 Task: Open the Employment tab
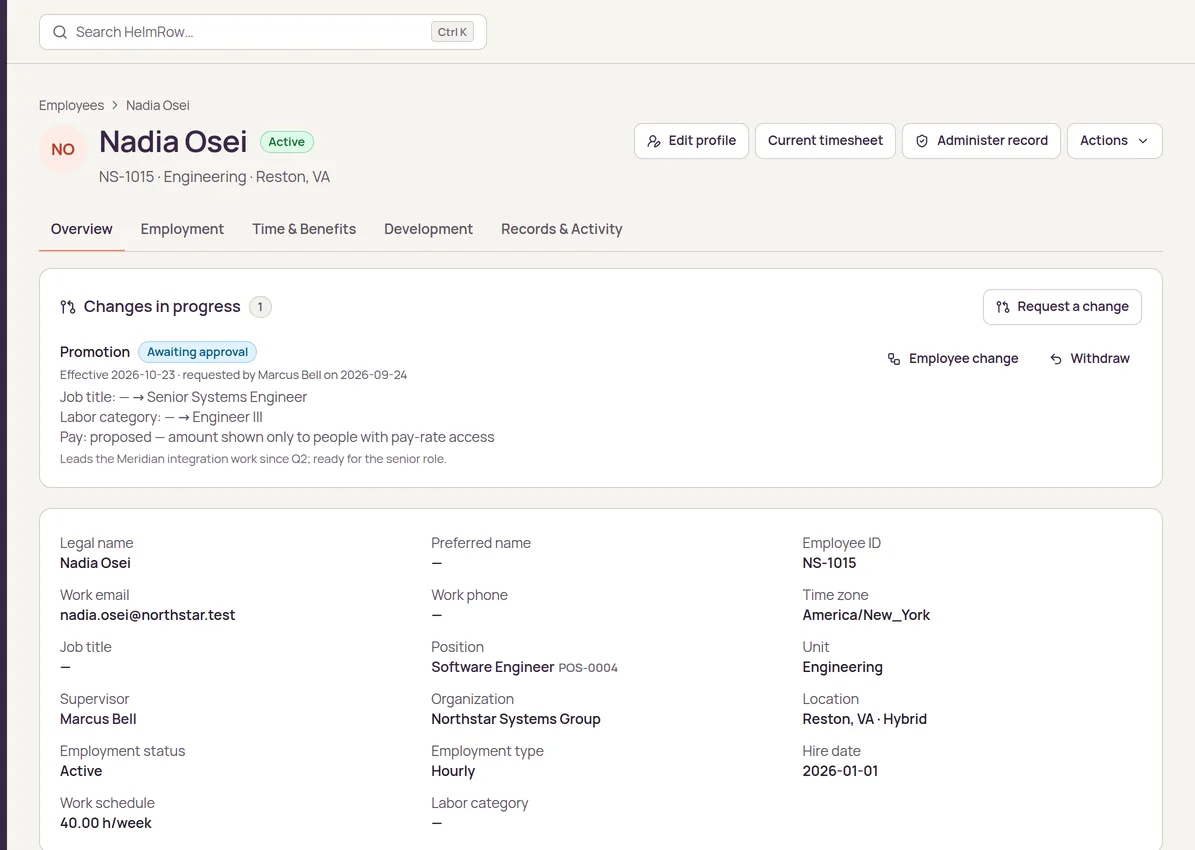click(x=182, y=229)
